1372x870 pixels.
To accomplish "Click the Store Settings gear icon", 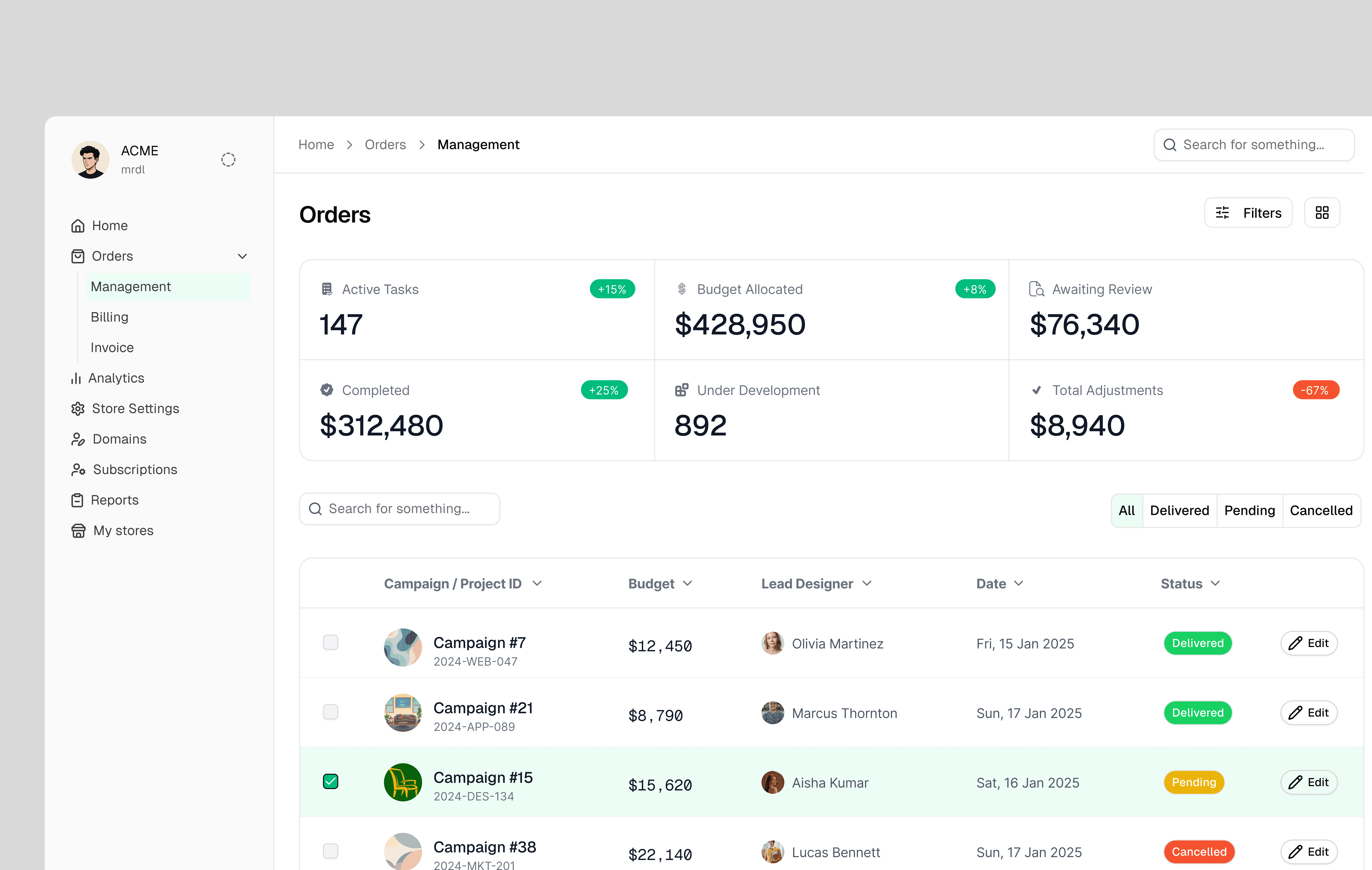I will click(78, 408).
